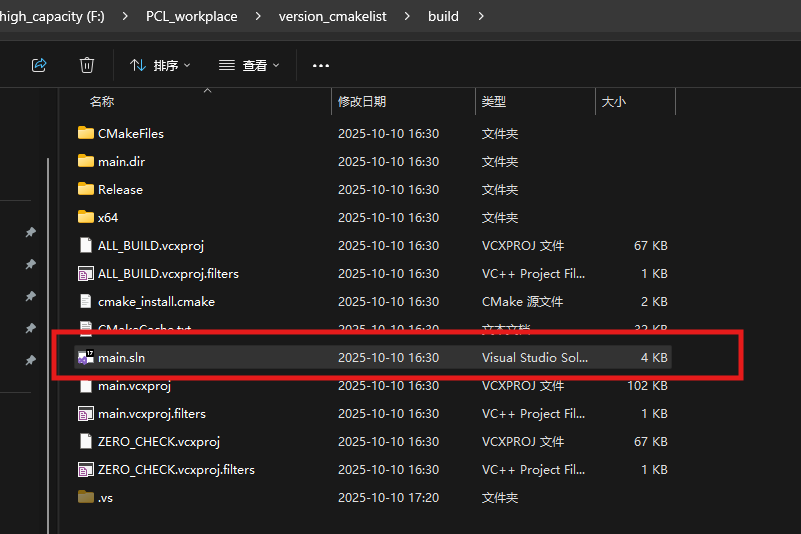Select ALL_BUILD.vcxproj file name

point(151,246)
